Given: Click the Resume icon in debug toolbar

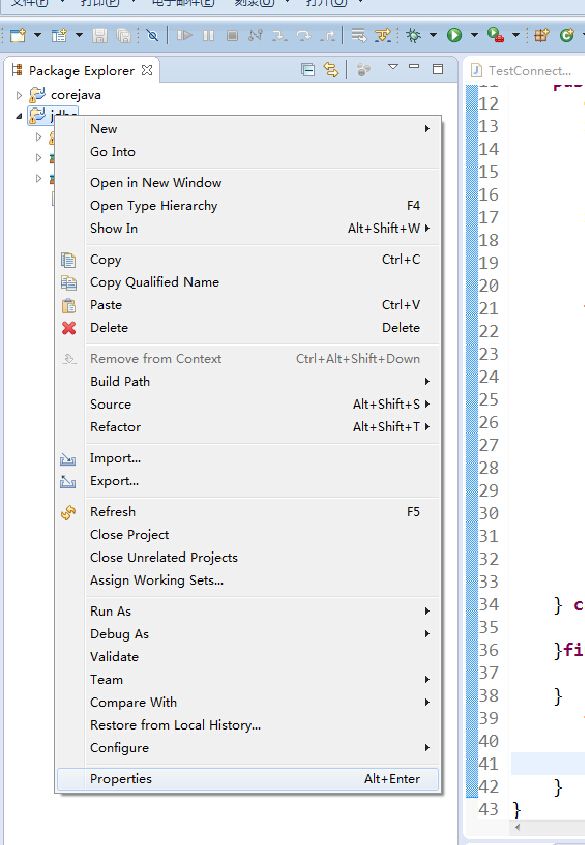Looking at the screenshot, I should [184, 36].
